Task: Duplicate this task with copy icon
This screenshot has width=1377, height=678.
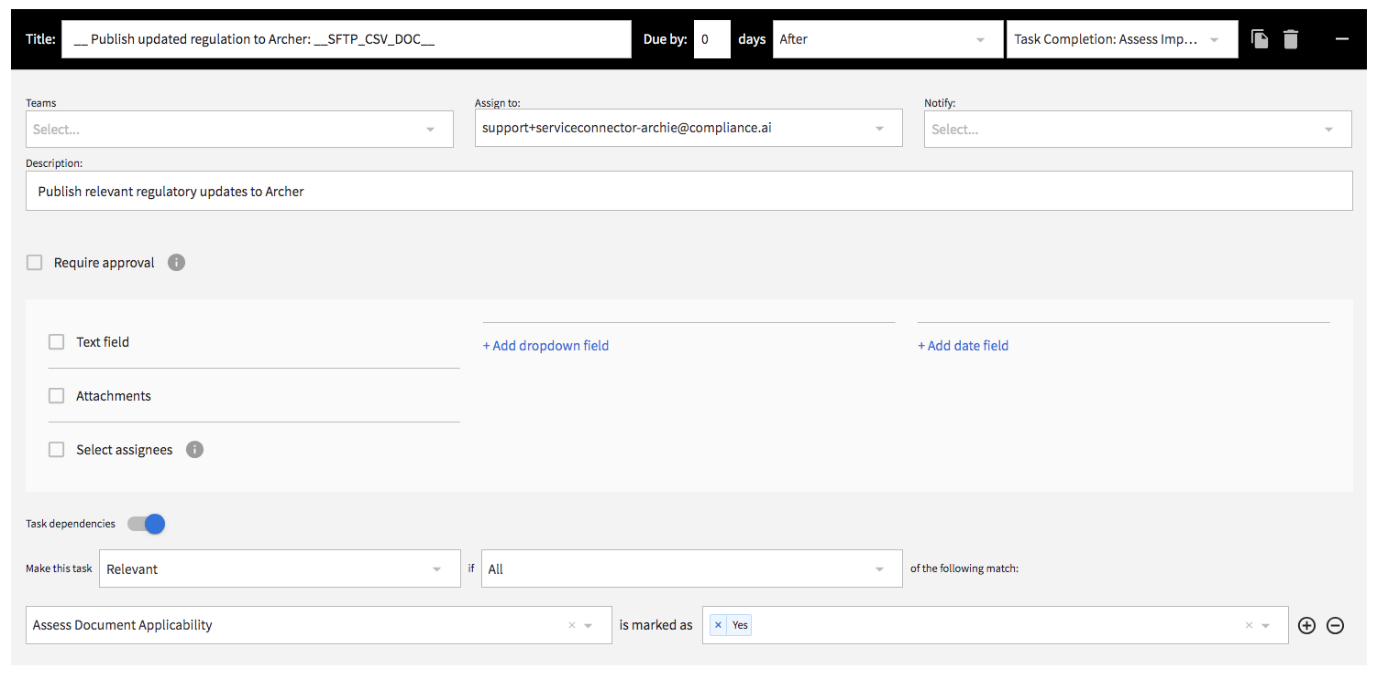Action: pos(1260,39)
